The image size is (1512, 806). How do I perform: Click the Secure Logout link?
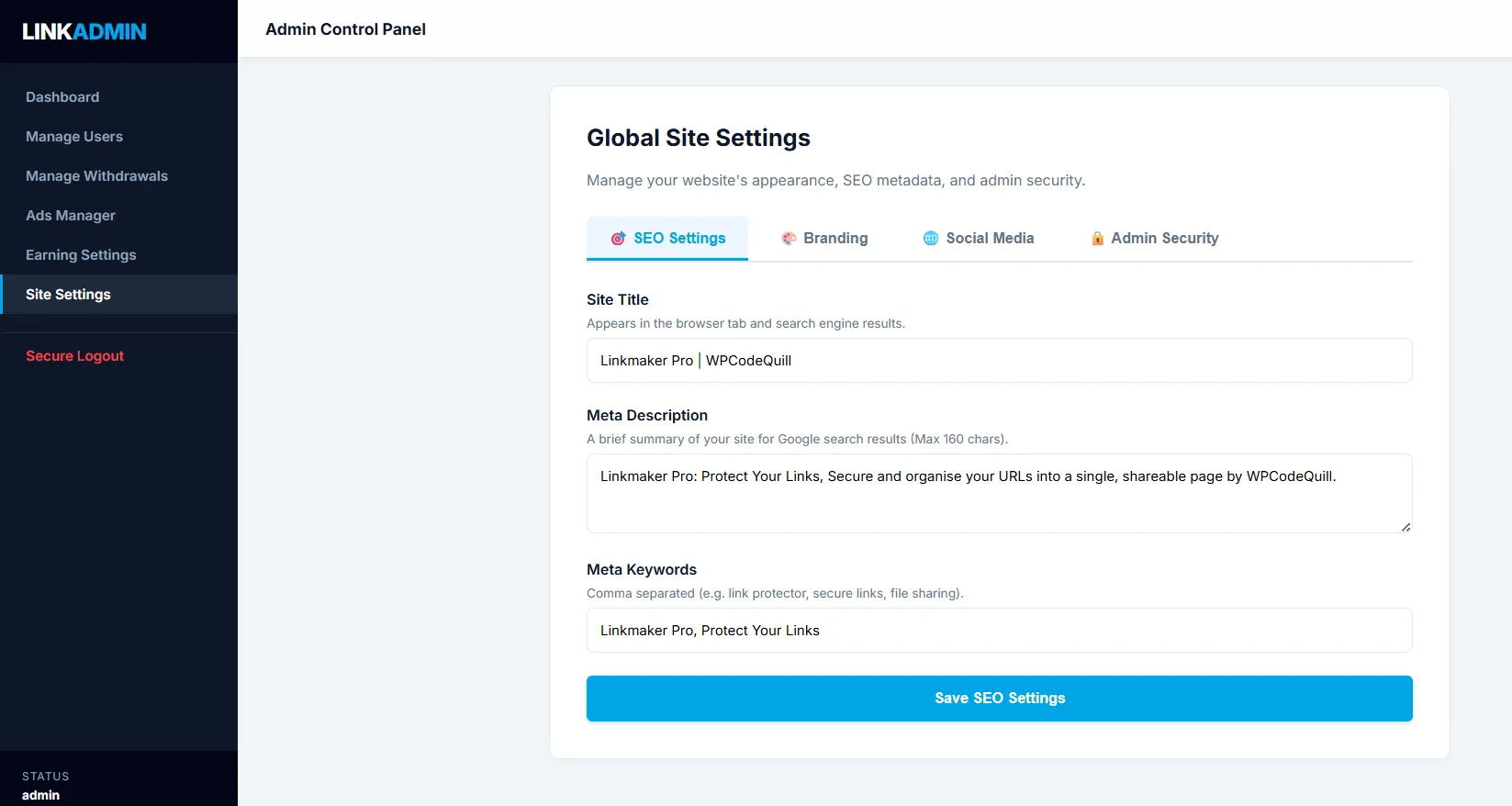74,356
